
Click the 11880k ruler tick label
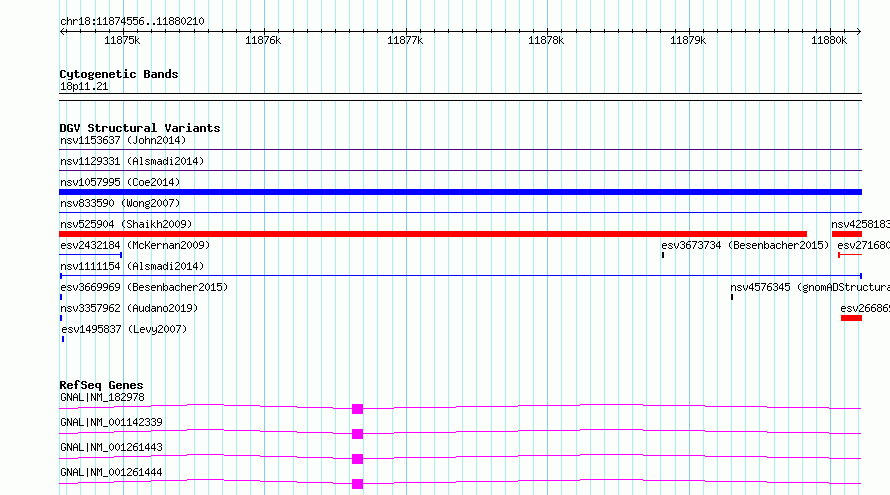pos(829,40)
